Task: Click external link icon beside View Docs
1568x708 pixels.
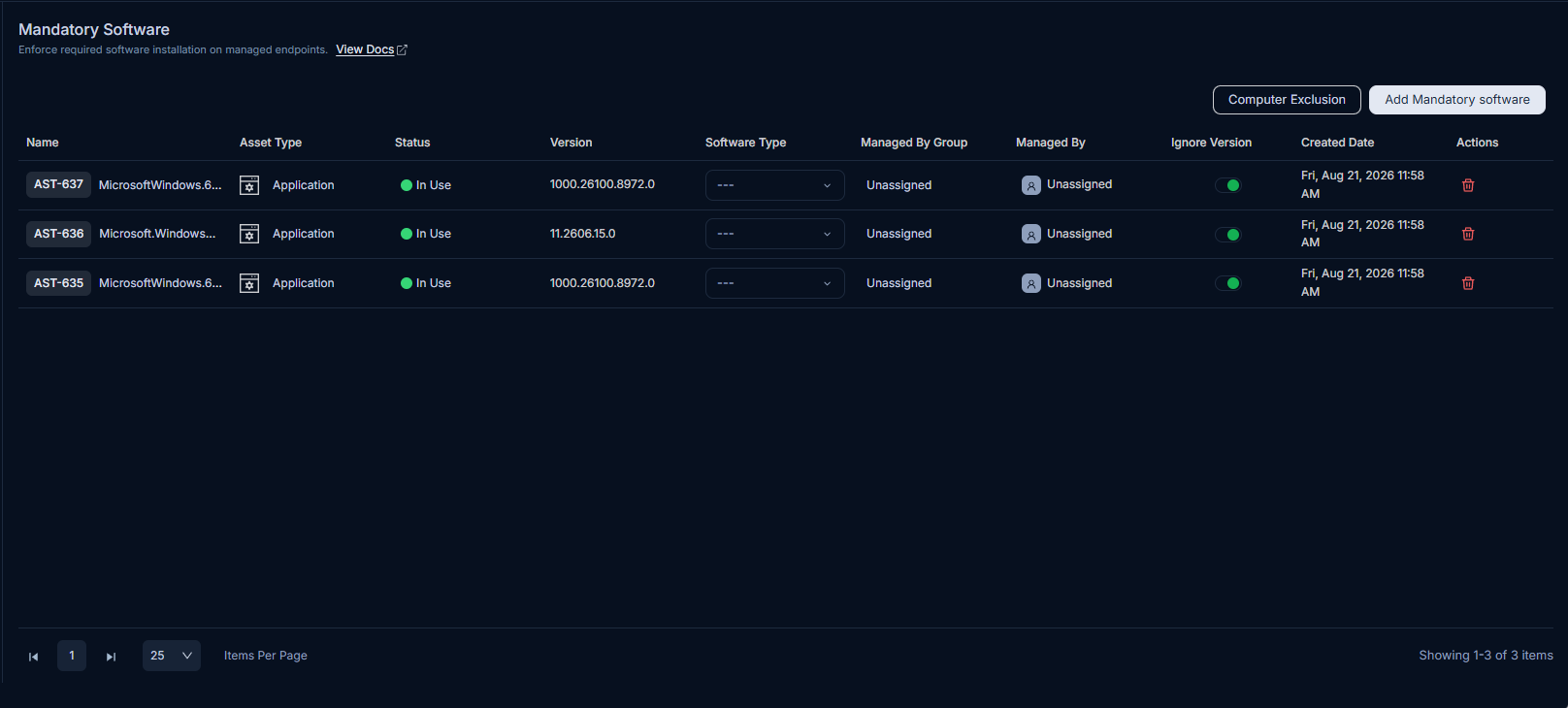Action: (x=403, y=49)
